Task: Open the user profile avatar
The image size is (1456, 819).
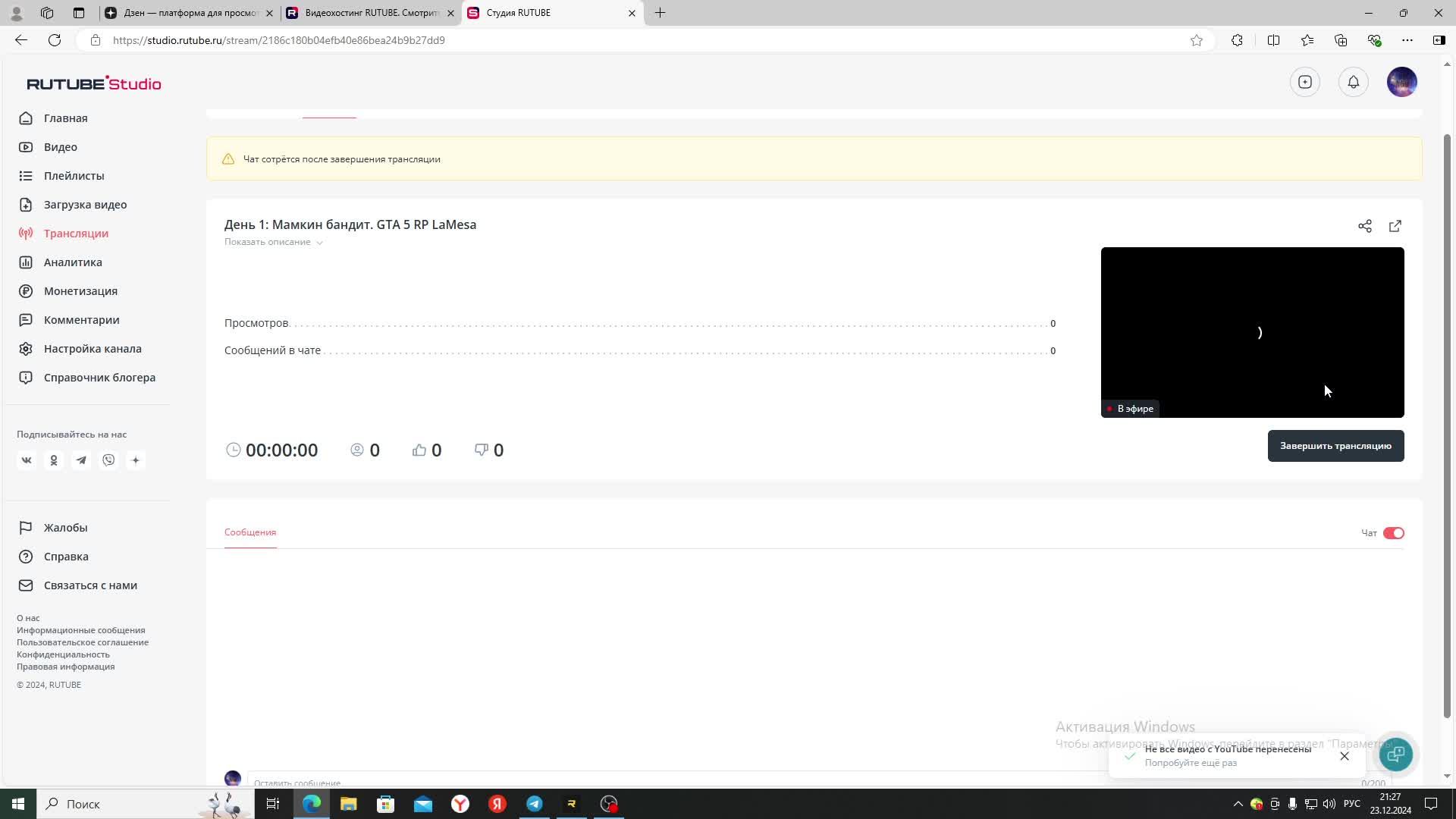Action: (x=1401, y=82)
